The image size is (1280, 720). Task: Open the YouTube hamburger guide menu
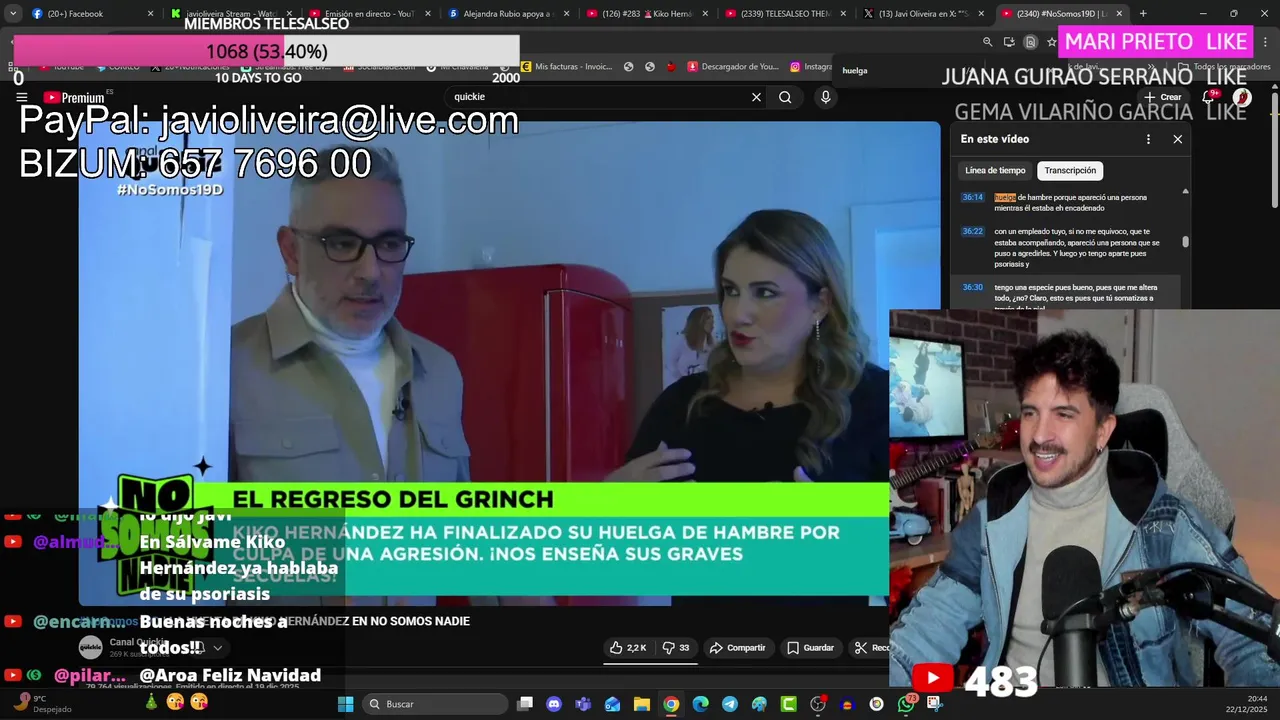coord(21,97)
